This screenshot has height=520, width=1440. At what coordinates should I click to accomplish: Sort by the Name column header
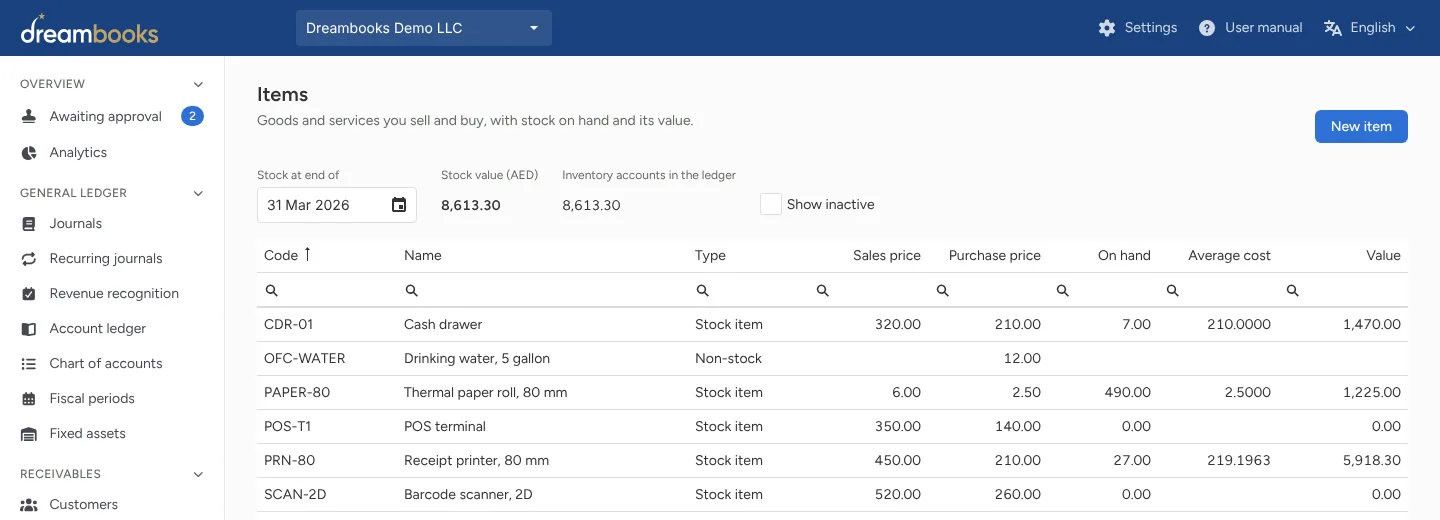pos(423,256)
